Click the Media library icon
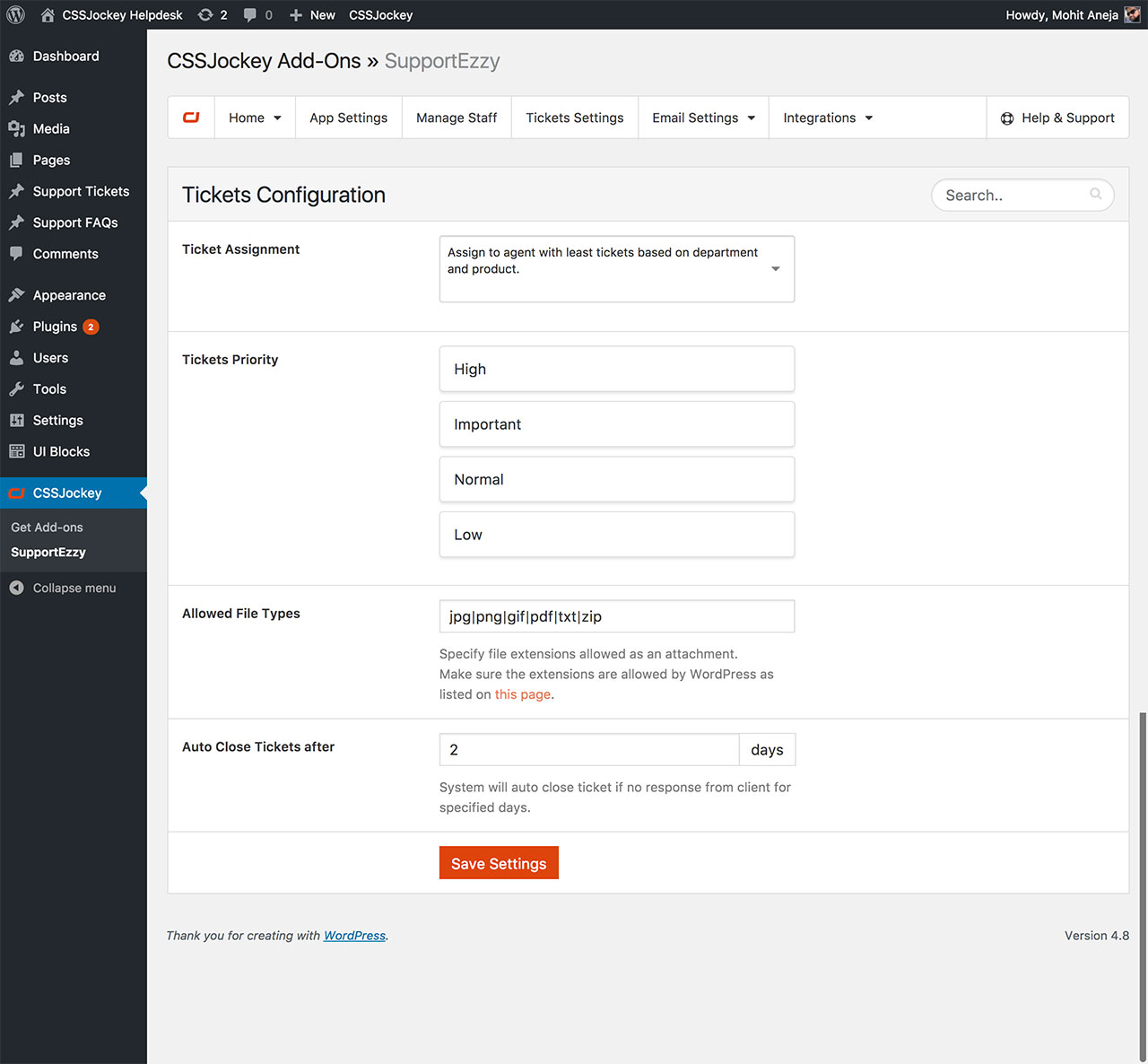The image size is (1148, 1064). point(16,128)
